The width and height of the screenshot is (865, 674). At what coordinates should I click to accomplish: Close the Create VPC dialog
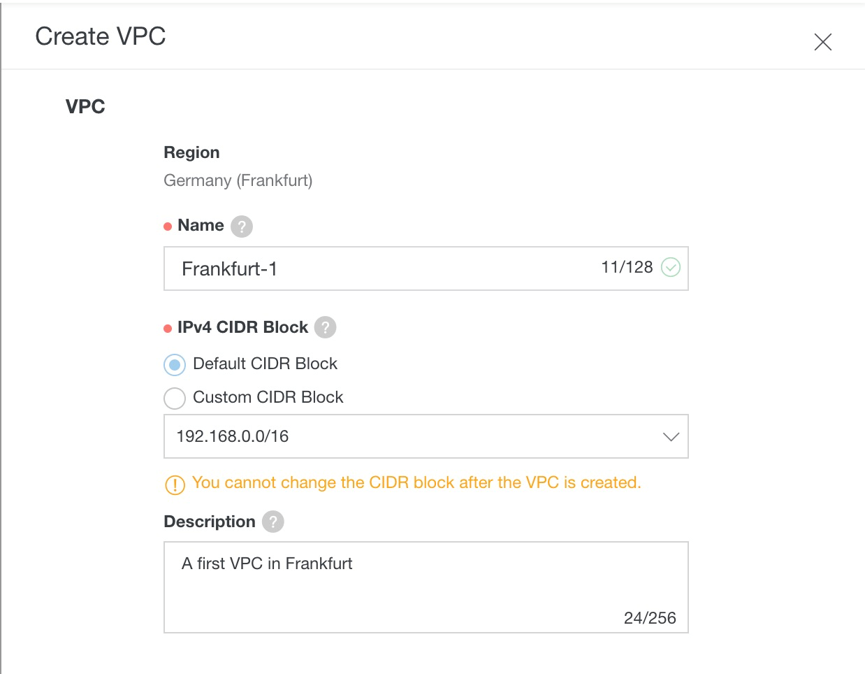coord(823,42)
